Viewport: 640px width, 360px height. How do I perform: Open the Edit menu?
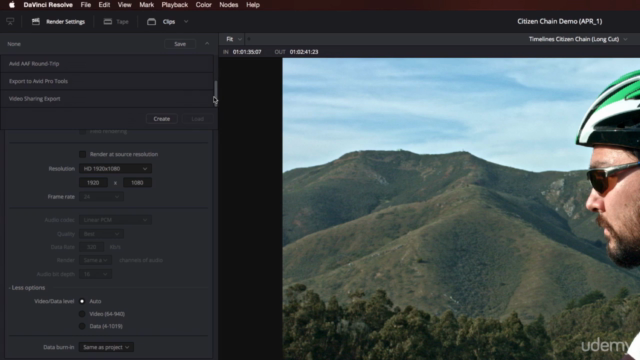(x=104, y=5)
